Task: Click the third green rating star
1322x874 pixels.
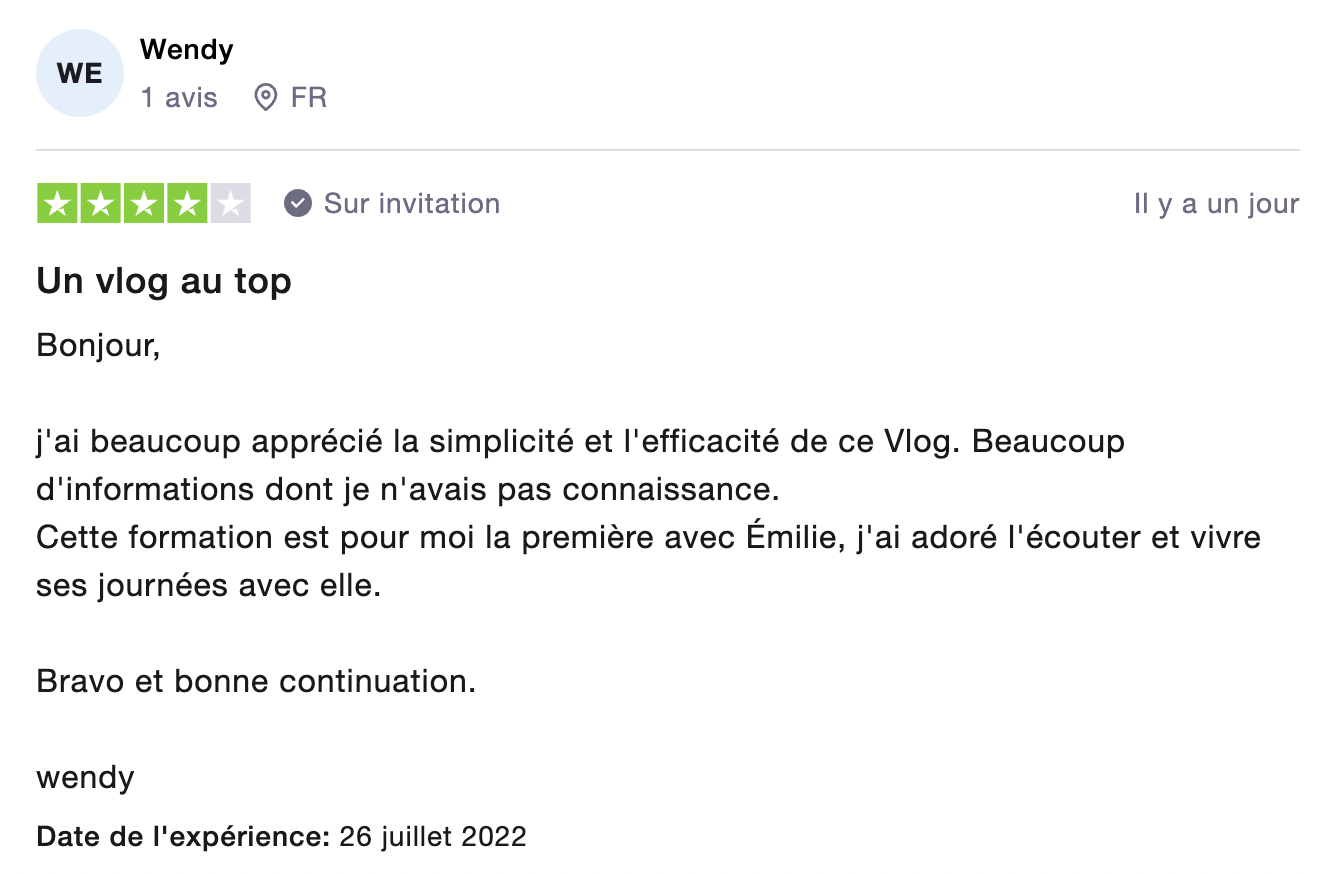Action: (144, 204)
